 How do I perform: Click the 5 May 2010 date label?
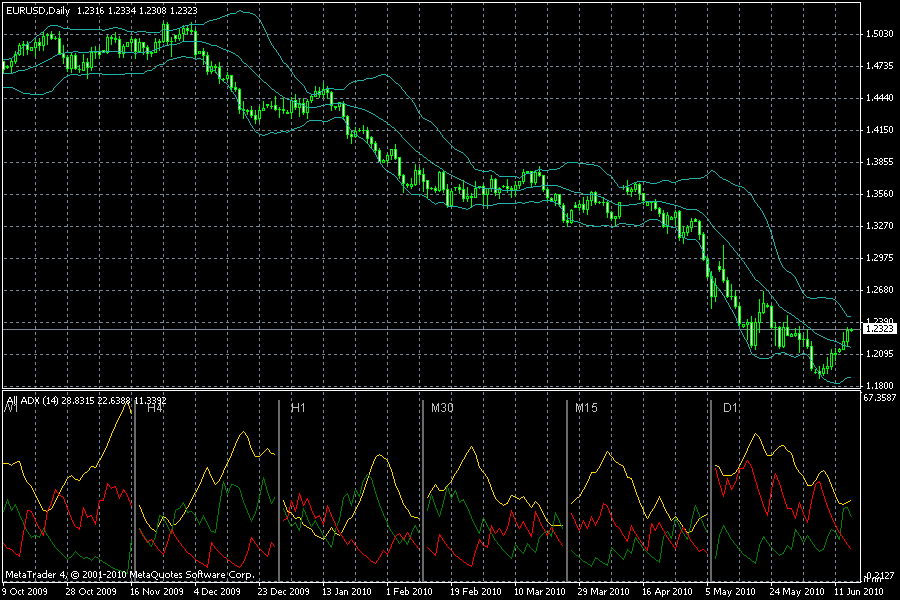(730, 592)
